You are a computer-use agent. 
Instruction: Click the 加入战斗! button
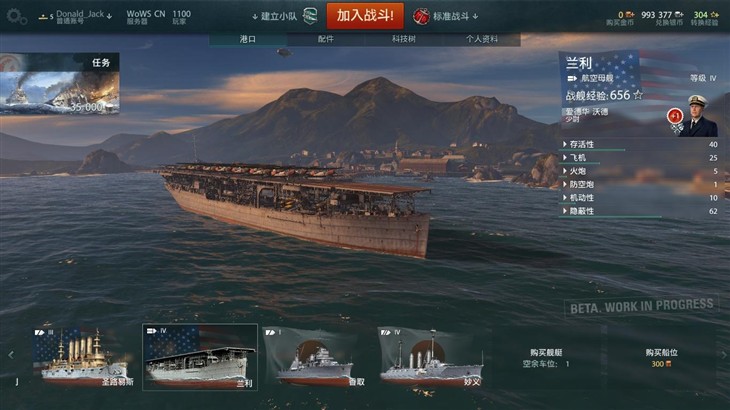(365, 15)
